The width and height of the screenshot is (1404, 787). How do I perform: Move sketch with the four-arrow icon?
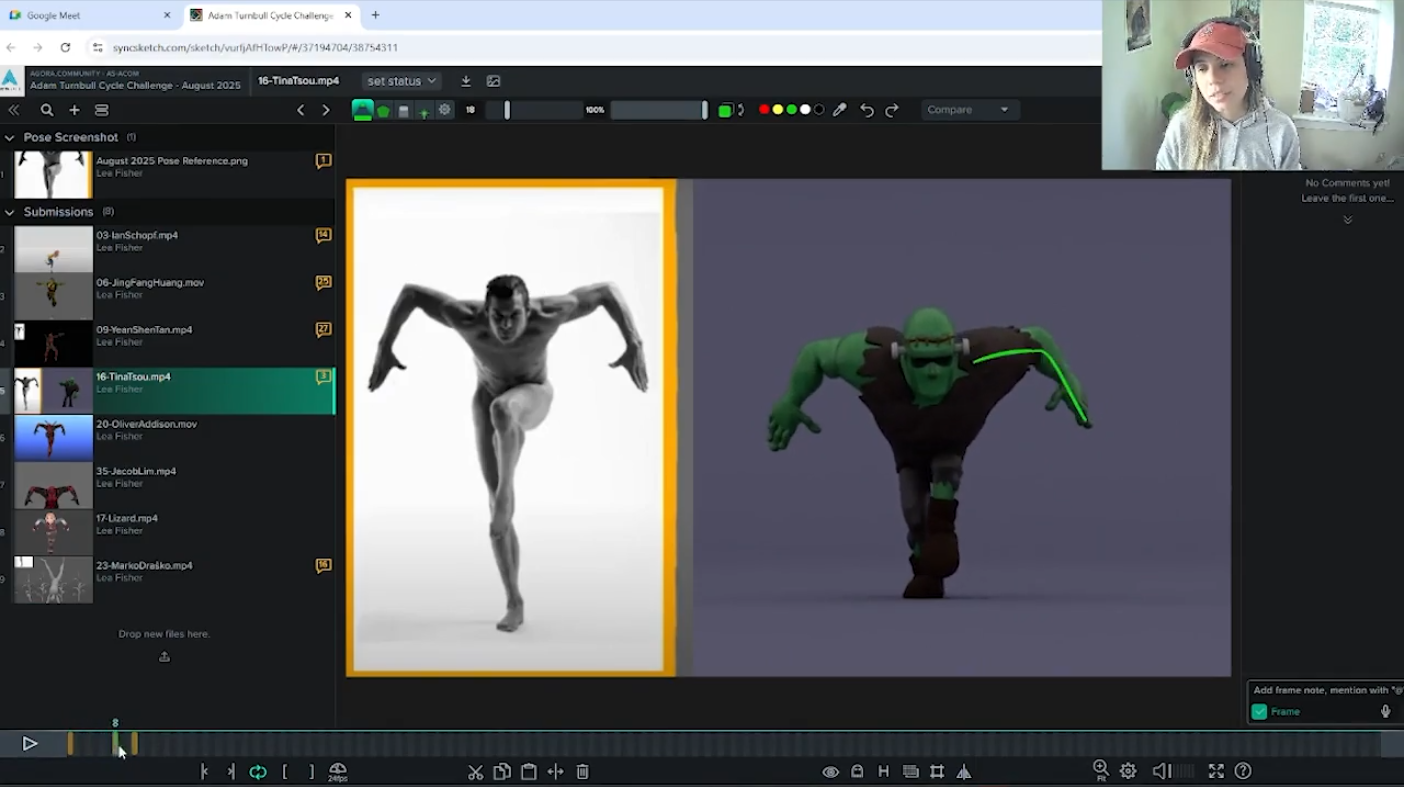coord(555,771)
